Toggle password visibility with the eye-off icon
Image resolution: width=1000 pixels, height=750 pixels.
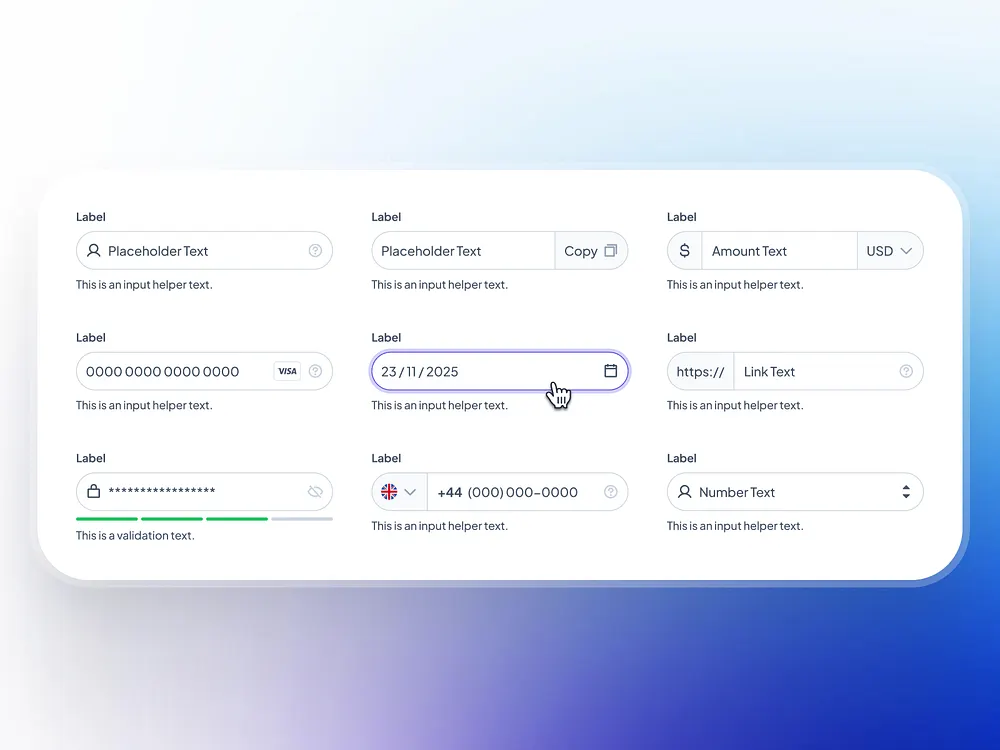point(316,492)
